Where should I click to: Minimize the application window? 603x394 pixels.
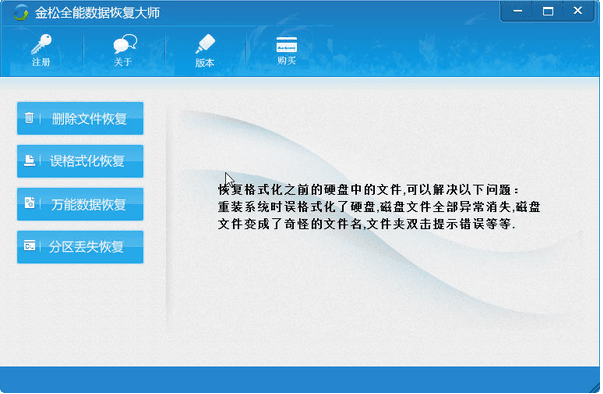pyautogui.click(x=518, y=11)
